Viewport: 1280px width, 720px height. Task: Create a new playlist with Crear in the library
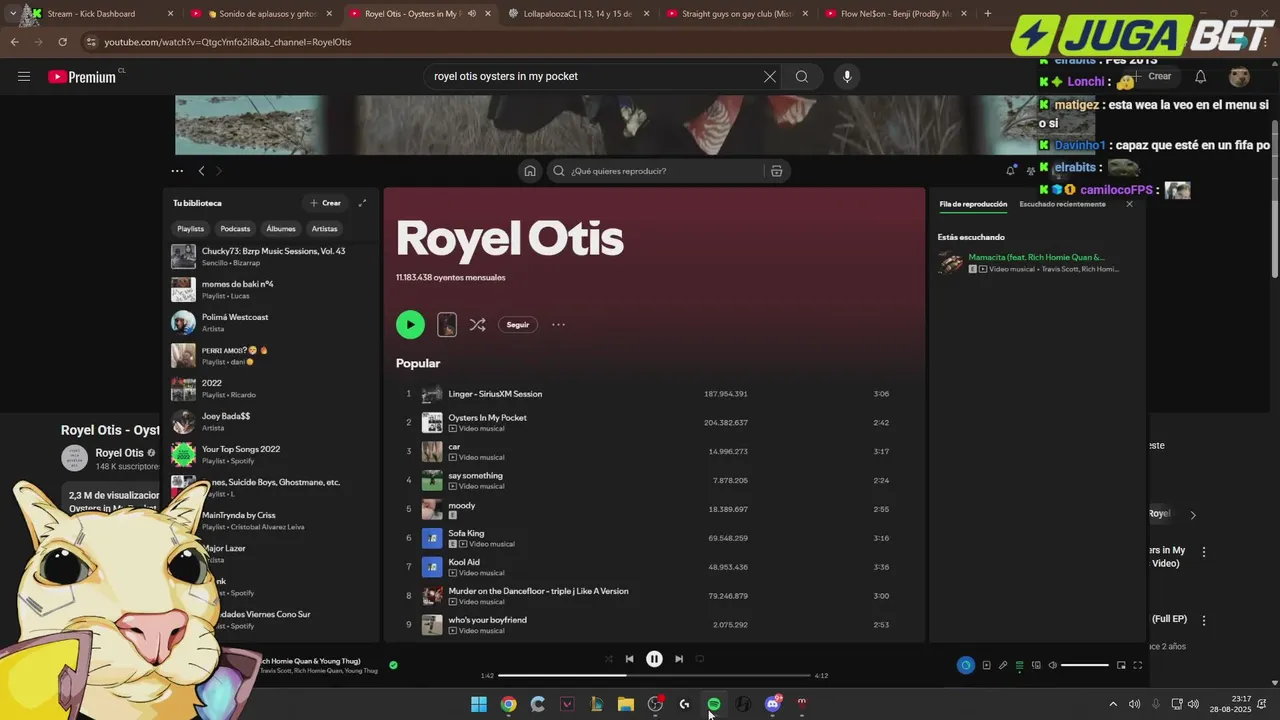326,203
